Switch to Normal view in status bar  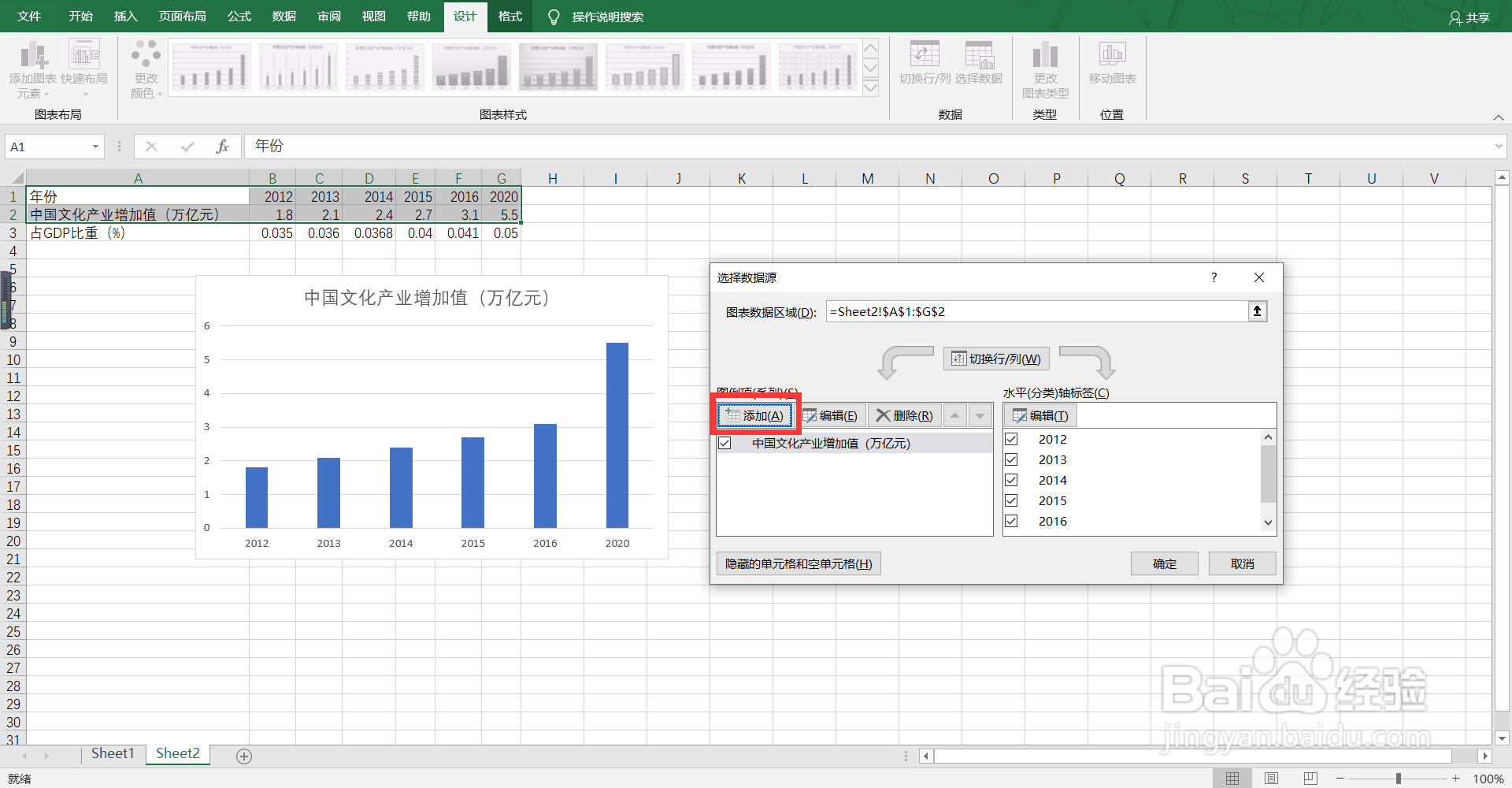point(1232,779)
